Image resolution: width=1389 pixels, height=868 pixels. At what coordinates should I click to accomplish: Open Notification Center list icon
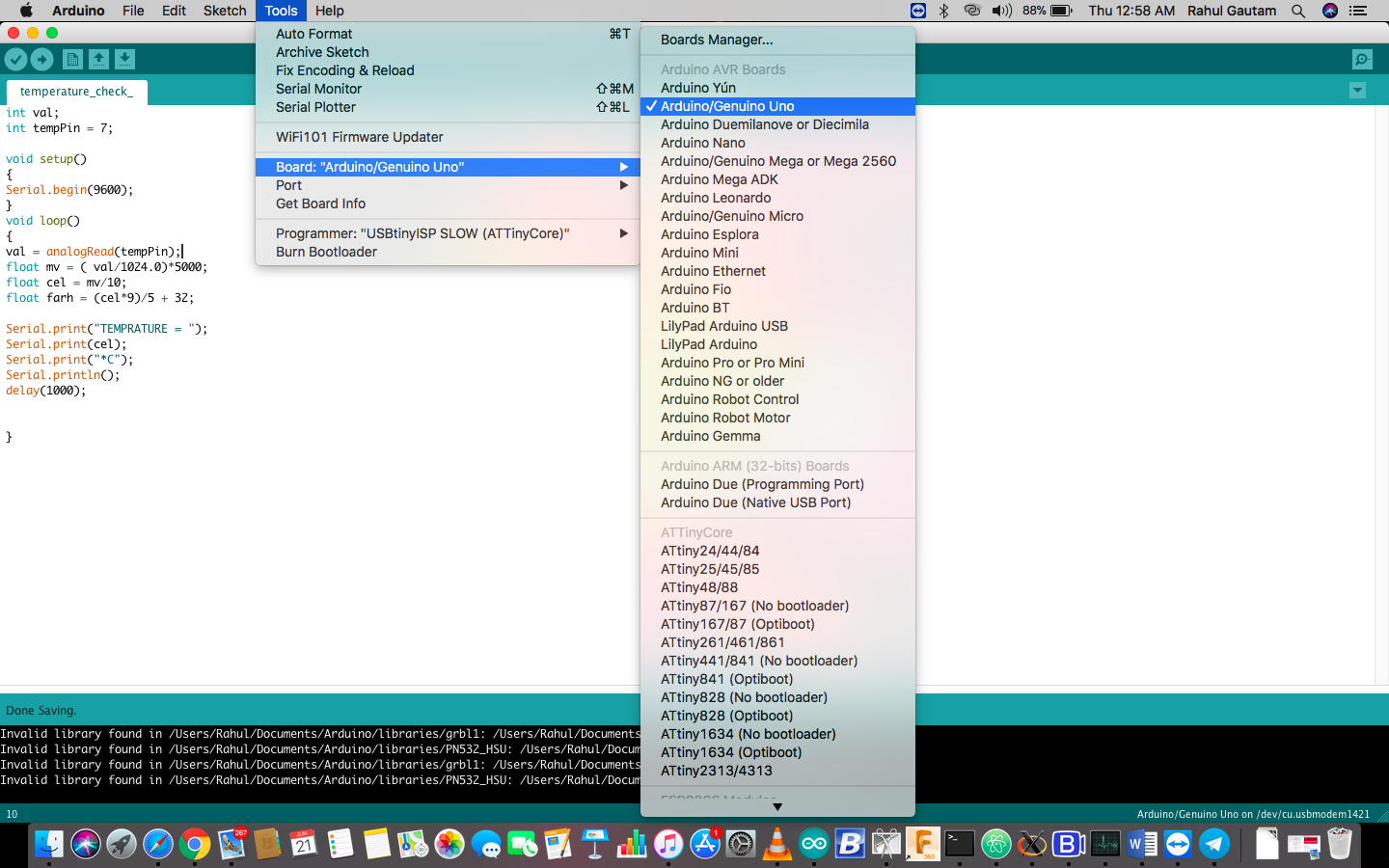pyautogui.click(x=1358, y=11)
